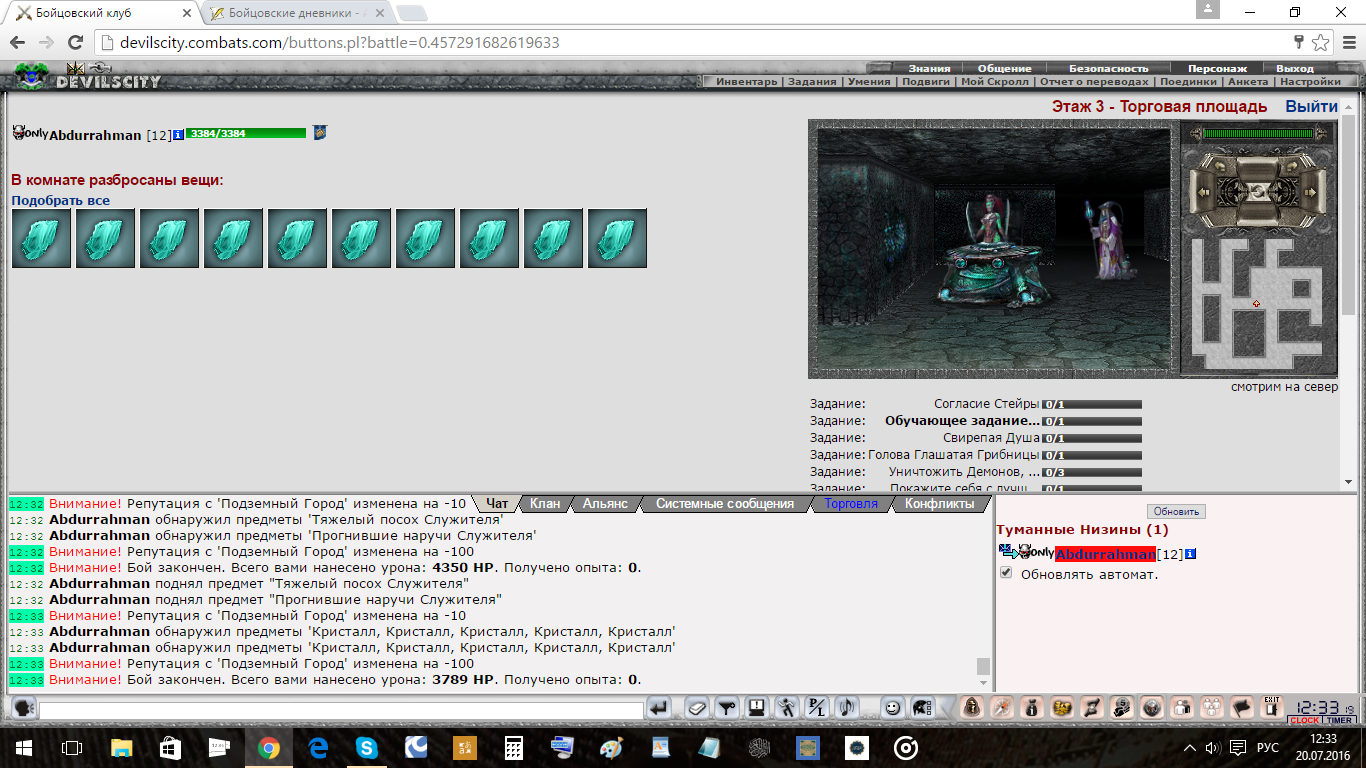Open Задания submenu link
Screen dimensions: 1366x768
pos(814,82)
